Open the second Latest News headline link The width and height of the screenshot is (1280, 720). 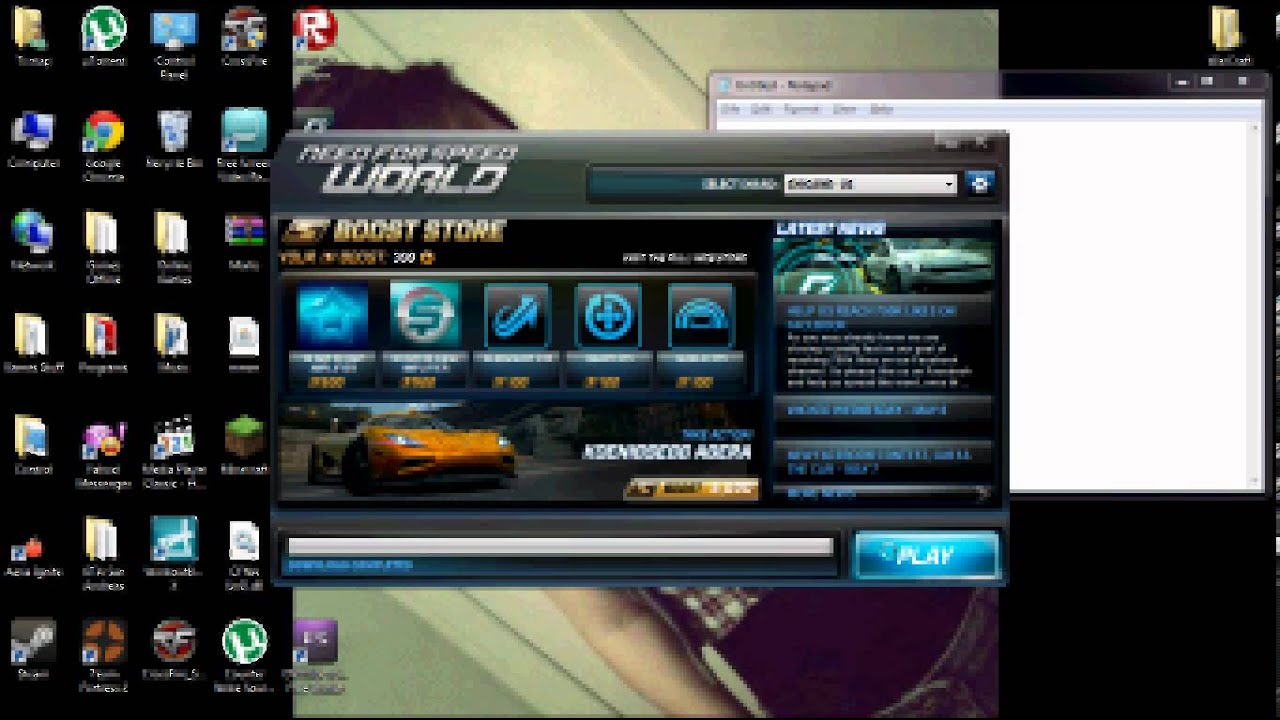click(867, 410)
